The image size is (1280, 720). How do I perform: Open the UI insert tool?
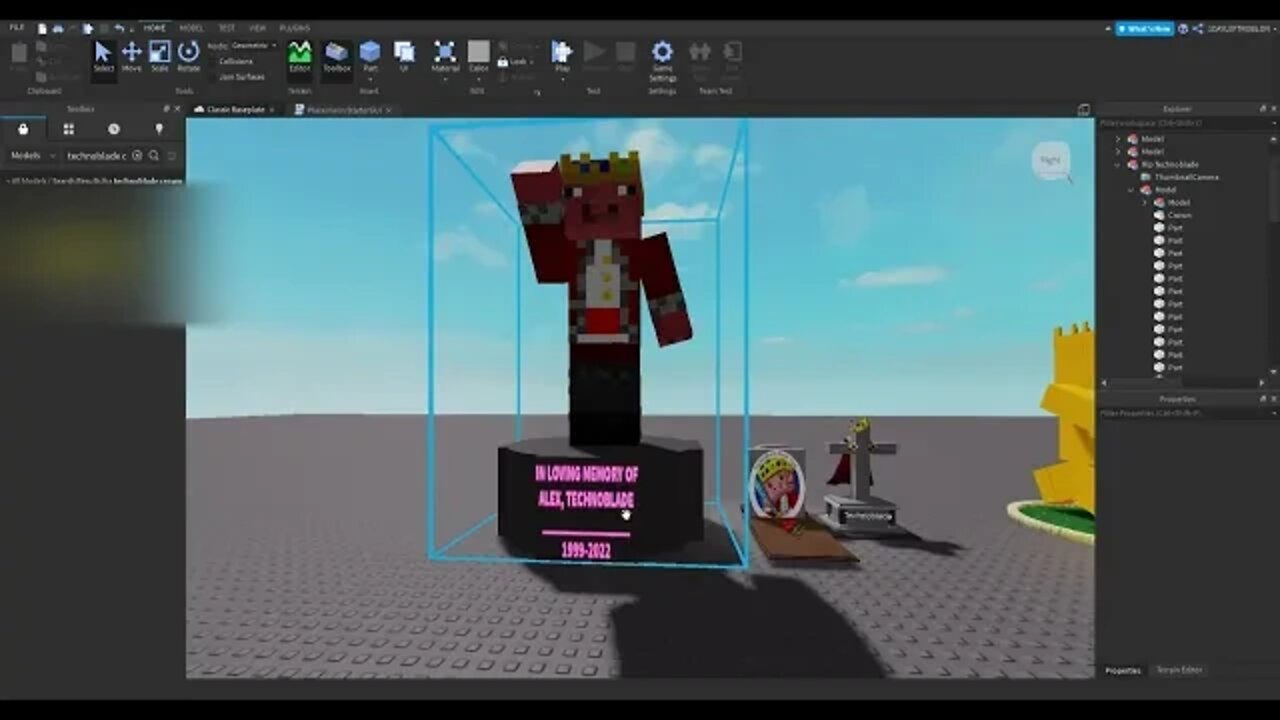[404, 56]
